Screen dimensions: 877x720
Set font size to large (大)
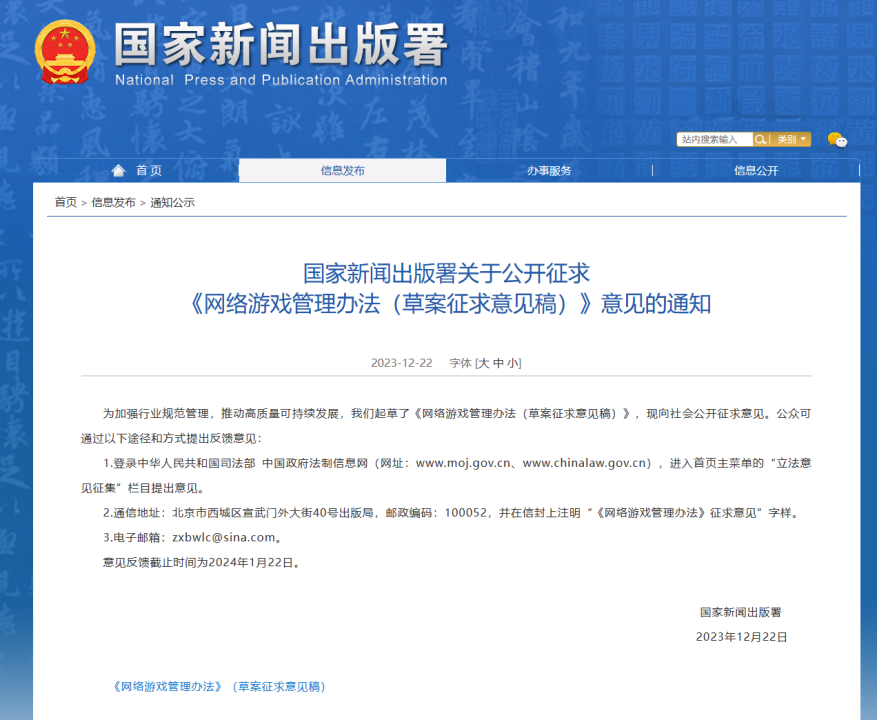point(484,363)
